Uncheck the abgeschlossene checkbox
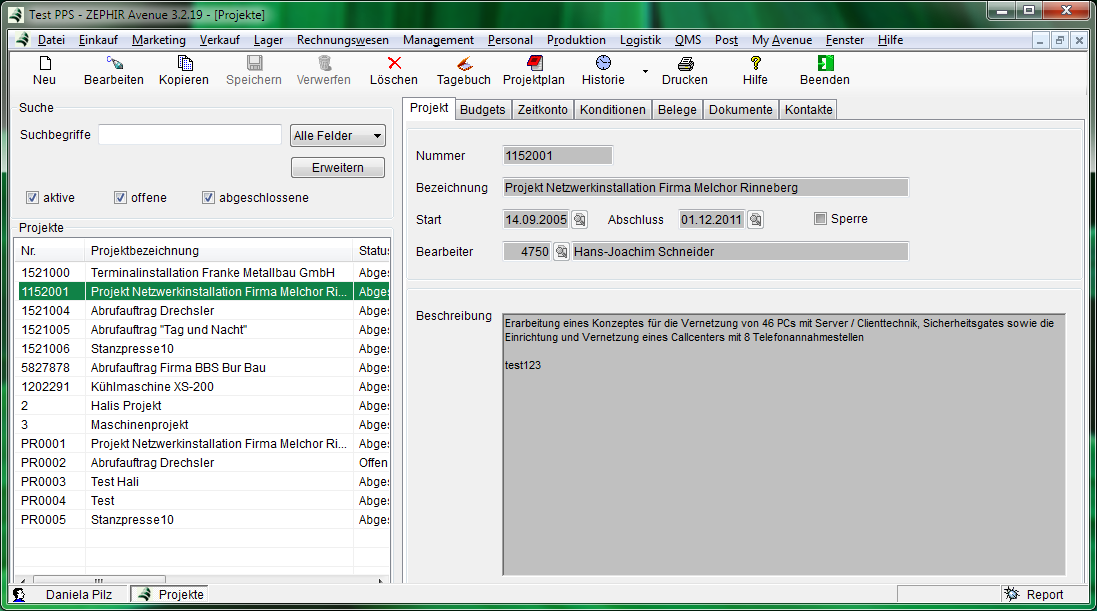Image resolution: width=1097 pixels, height=611 pixels. point(208,198)
